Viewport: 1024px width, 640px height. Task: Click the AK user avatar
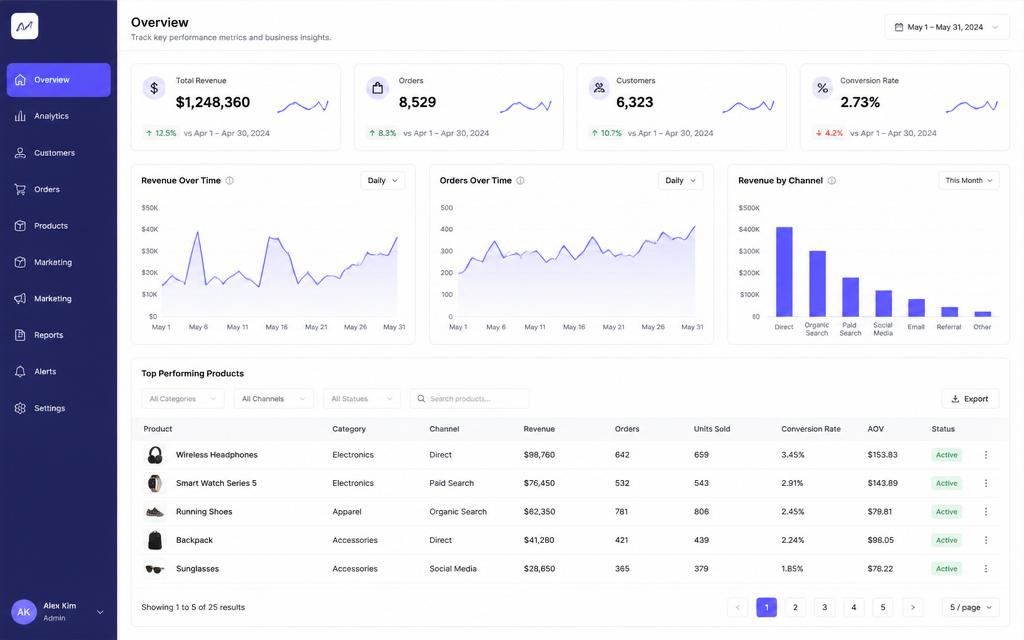[x=24, y=612]
